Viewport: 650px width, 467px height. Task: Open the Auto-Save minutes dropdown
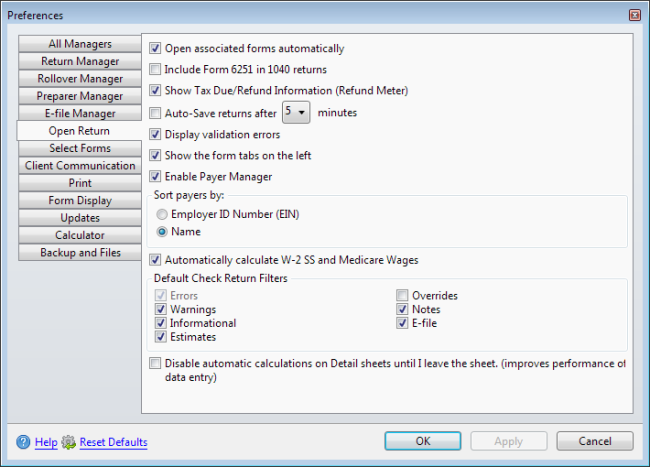click(x=296, y=113)
